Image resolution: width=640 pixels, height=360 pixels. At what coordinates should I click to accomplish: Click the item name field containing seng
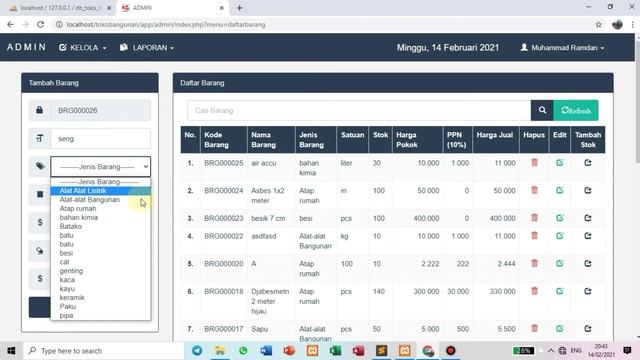point(100,139)
